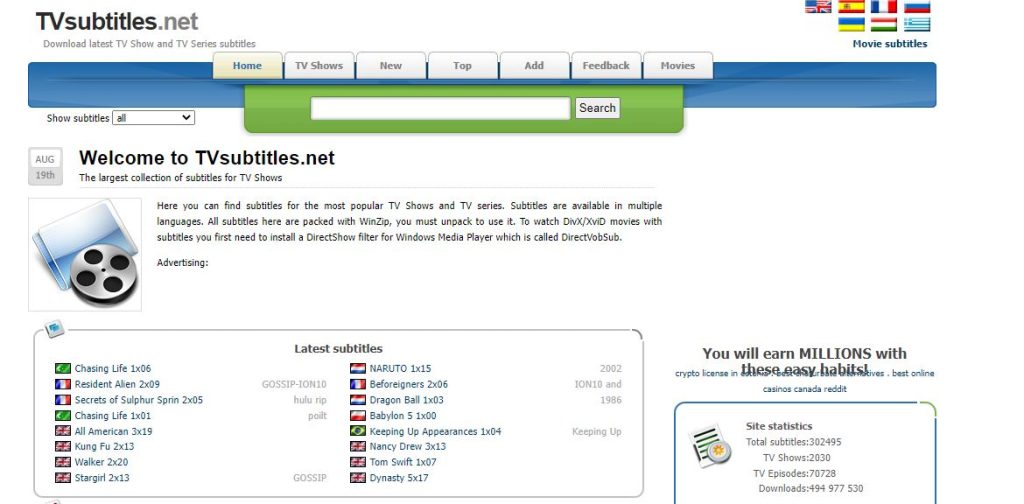1024x504 pixels.
Task: Click the UK flag beside Nancy Drew 3x13
Action: pyautogui.click(x=358, y=447)
